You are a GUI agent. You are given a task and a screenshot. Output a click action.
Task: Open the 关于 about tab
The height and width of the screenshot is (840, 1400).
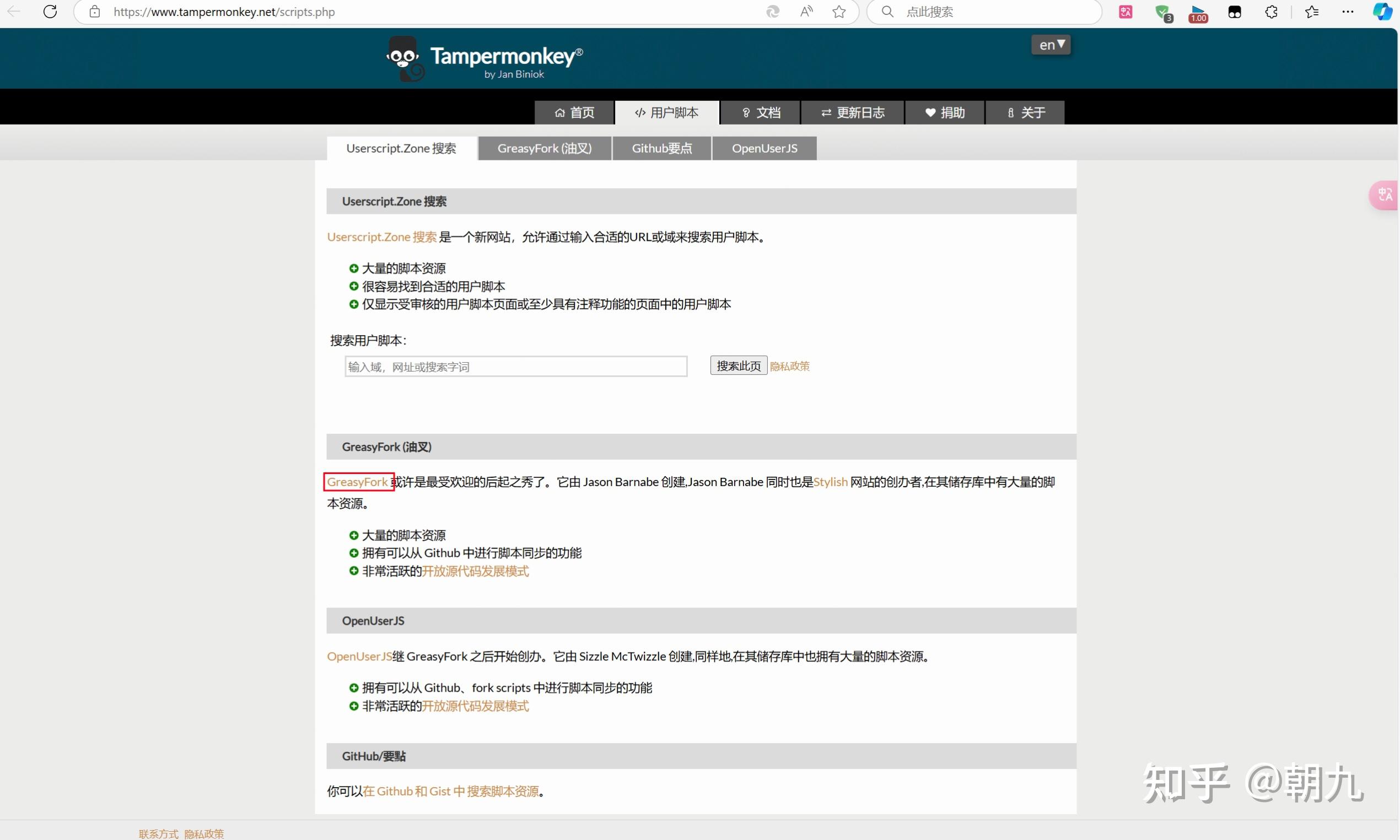coord(1025,112)
